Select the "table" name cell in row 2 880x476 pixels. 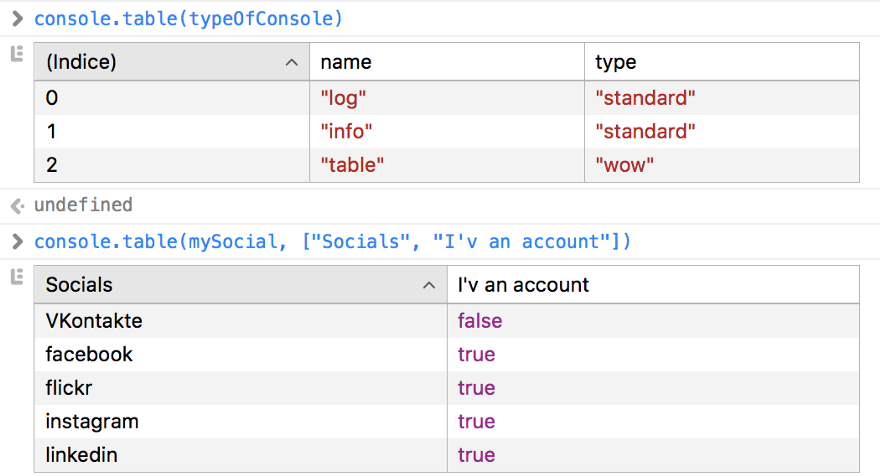352,165
